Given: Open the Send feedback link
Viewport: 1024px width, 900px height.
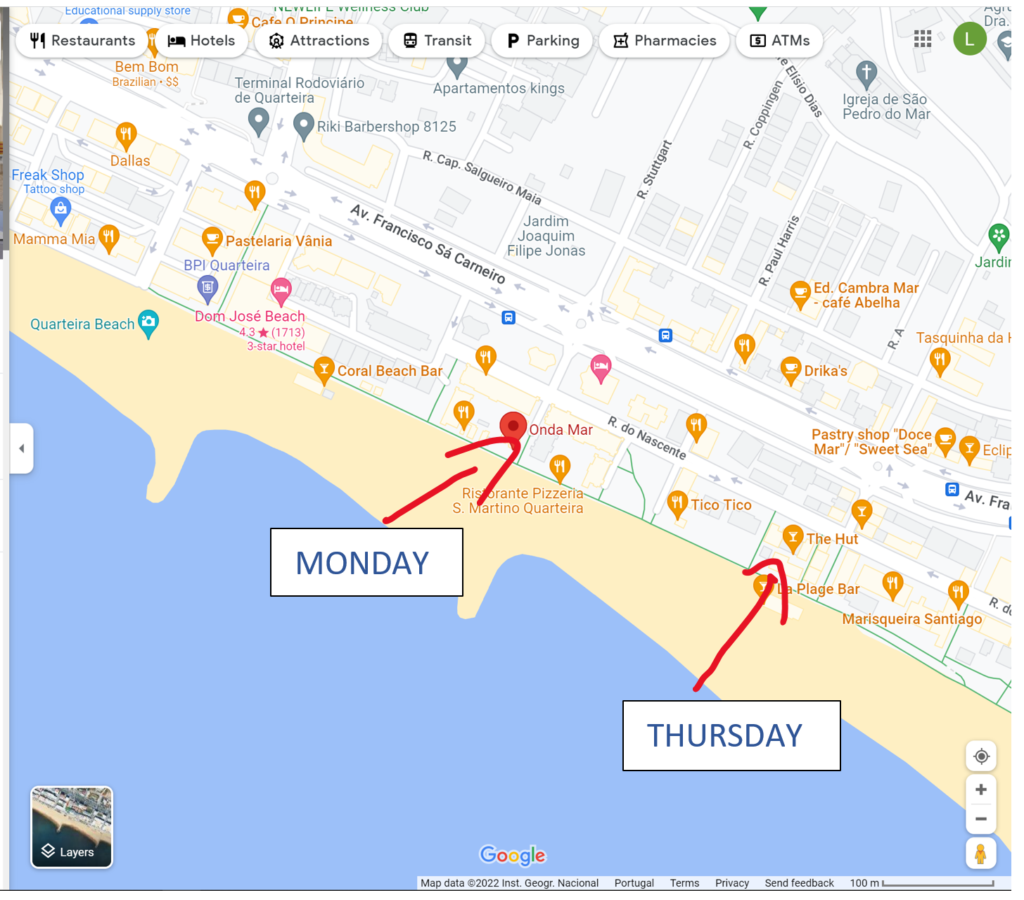Looking at the screenshot, I should point(799,883).
